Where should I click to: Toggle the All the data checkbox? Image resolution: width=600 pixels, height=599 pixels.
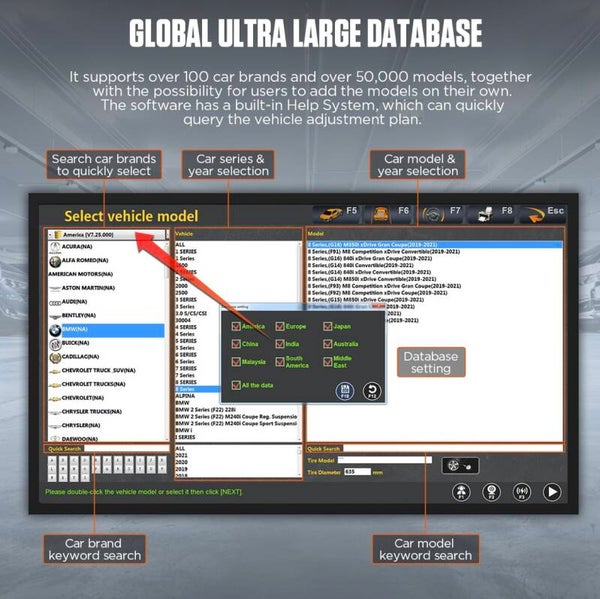pos(236,385)
